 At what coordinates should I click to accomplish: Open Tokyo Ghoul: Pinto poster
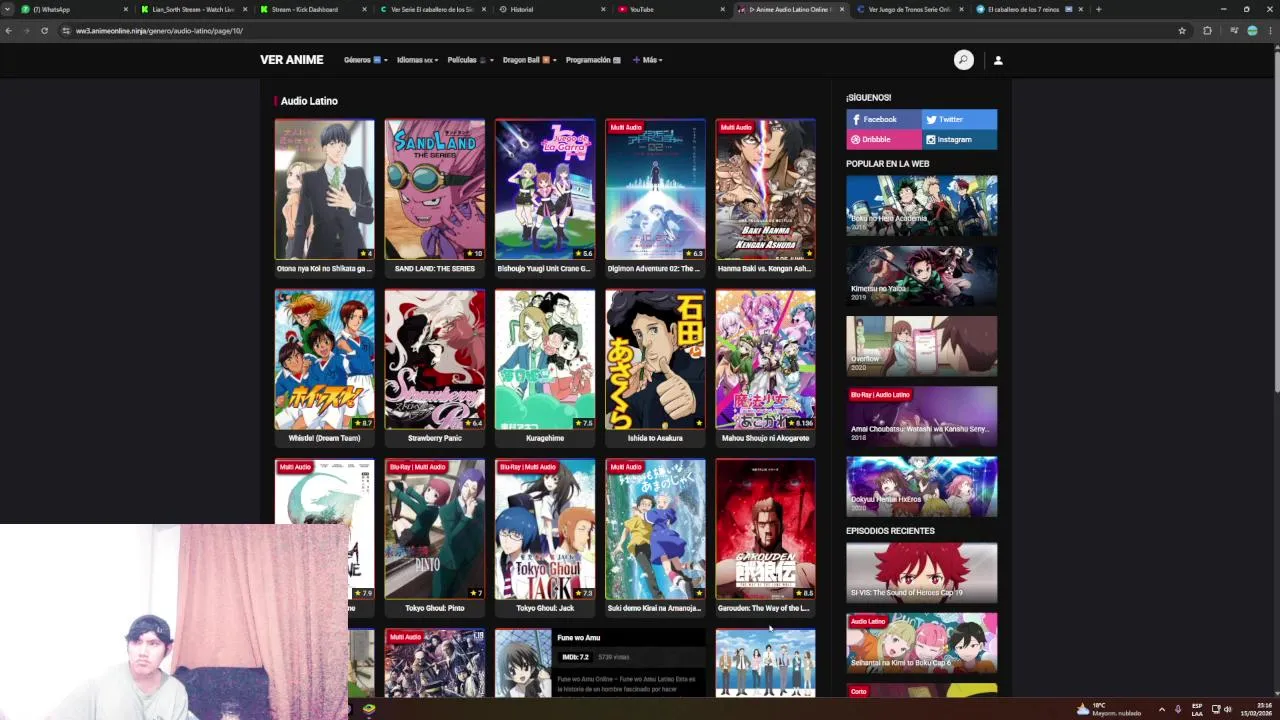pyautogui.click(x=434, y=529)
